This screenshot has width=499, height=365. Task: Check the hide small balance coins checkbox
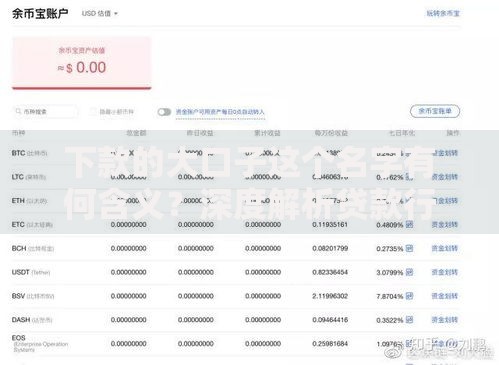[93, 112]
